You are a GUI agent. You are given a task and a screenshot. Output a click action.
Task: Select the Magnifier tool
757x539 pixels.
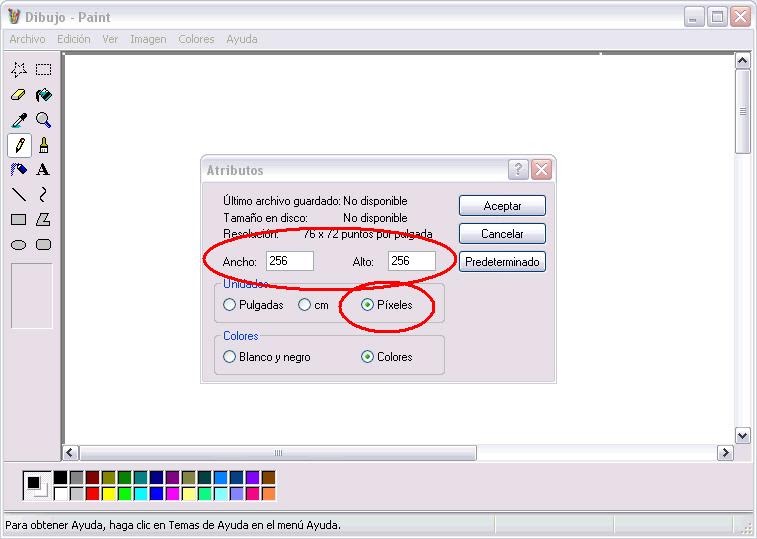(x=43, y=120)
